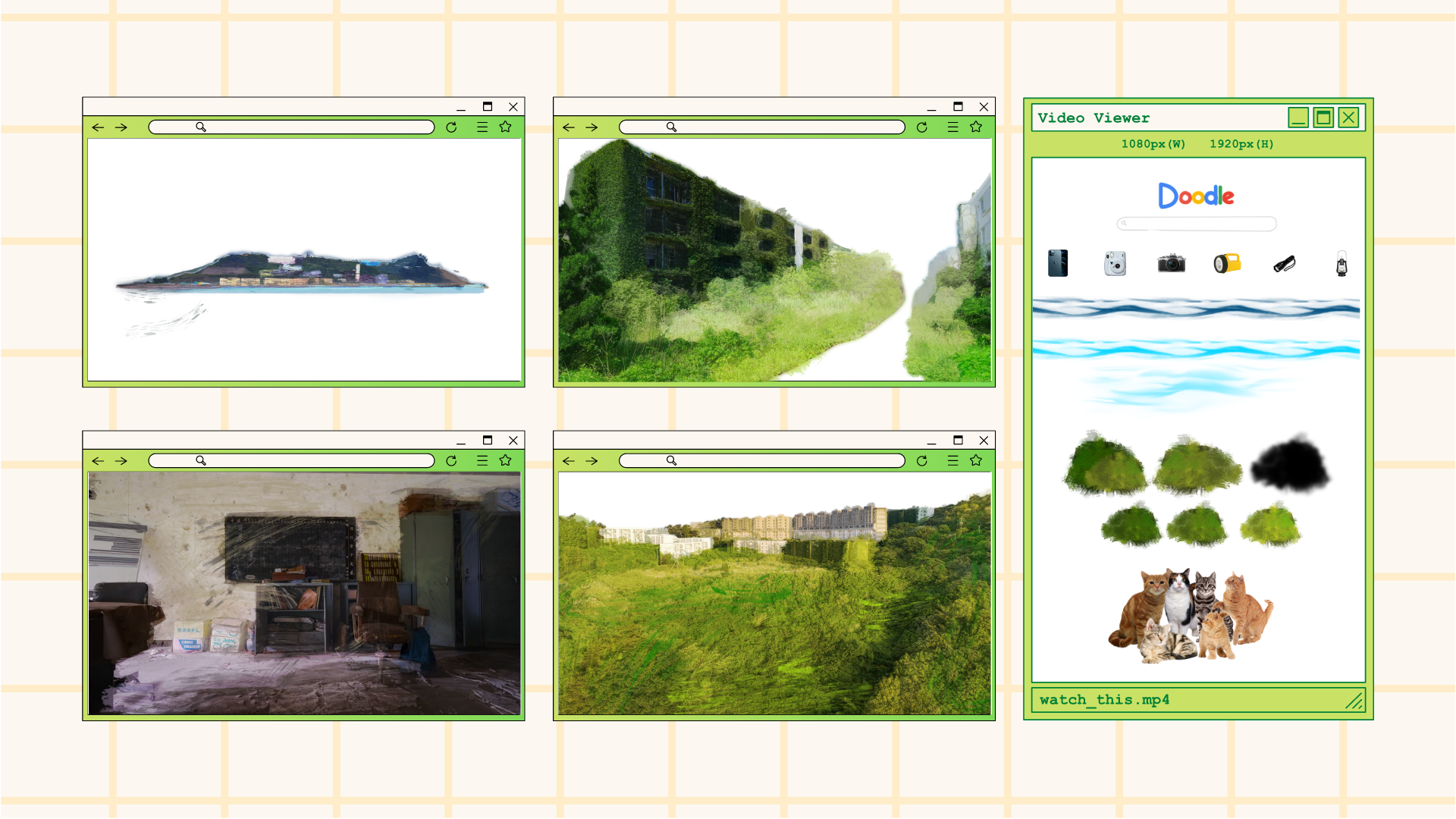Click the Doodle search bar
1456x819 pixels.
click(x=1197, y=224)
